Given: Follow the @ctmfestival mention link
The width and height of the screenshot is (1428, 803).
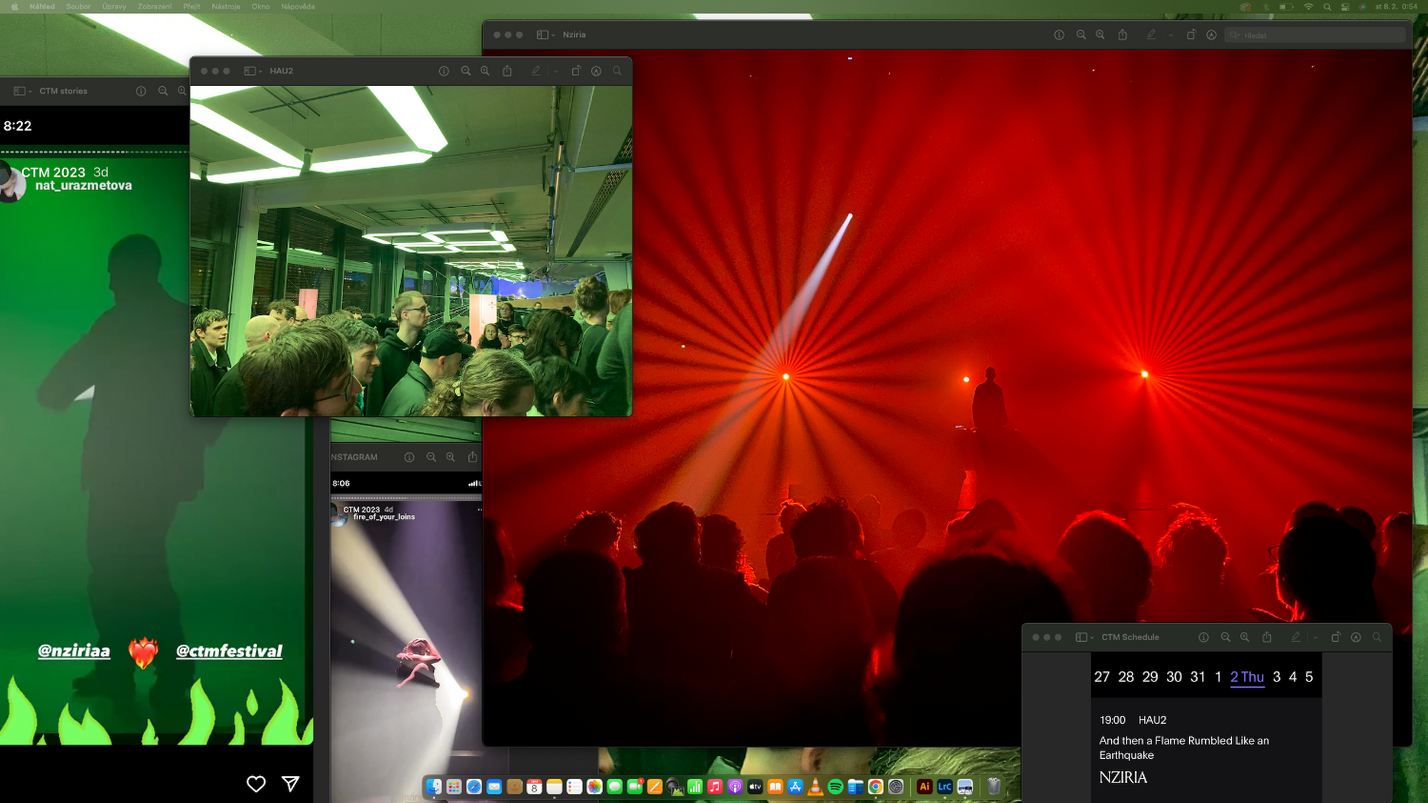Looking at the screenshot, I should 229,651.
